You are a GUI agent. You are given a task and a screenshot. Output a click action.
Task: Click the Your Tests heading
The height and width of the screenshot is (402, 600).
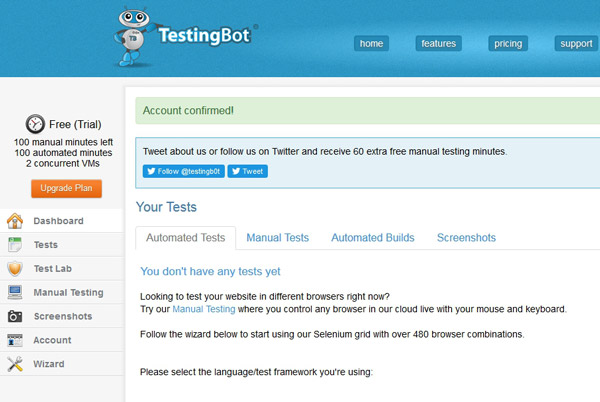coord(166,207)
